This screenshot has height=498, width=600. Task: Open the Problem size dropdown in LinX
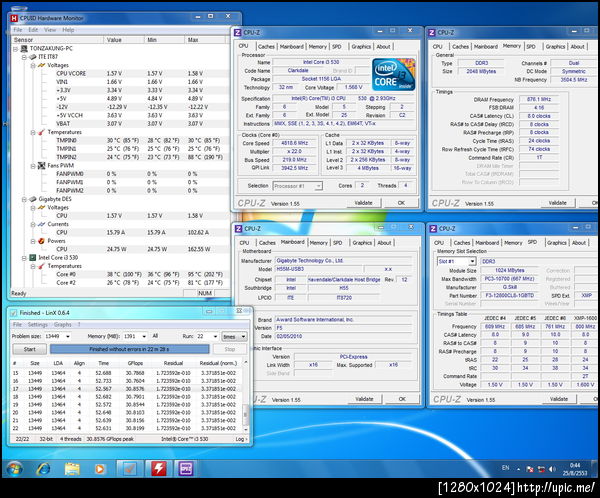point(66,336)
